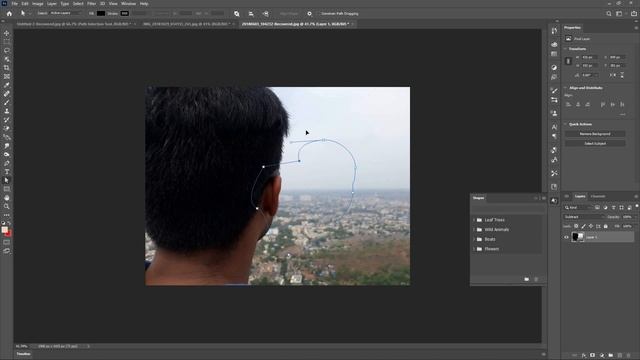Select the Horizontal Type tool
The width and height of the screenshot is (640, 360).
click(7, 172)
